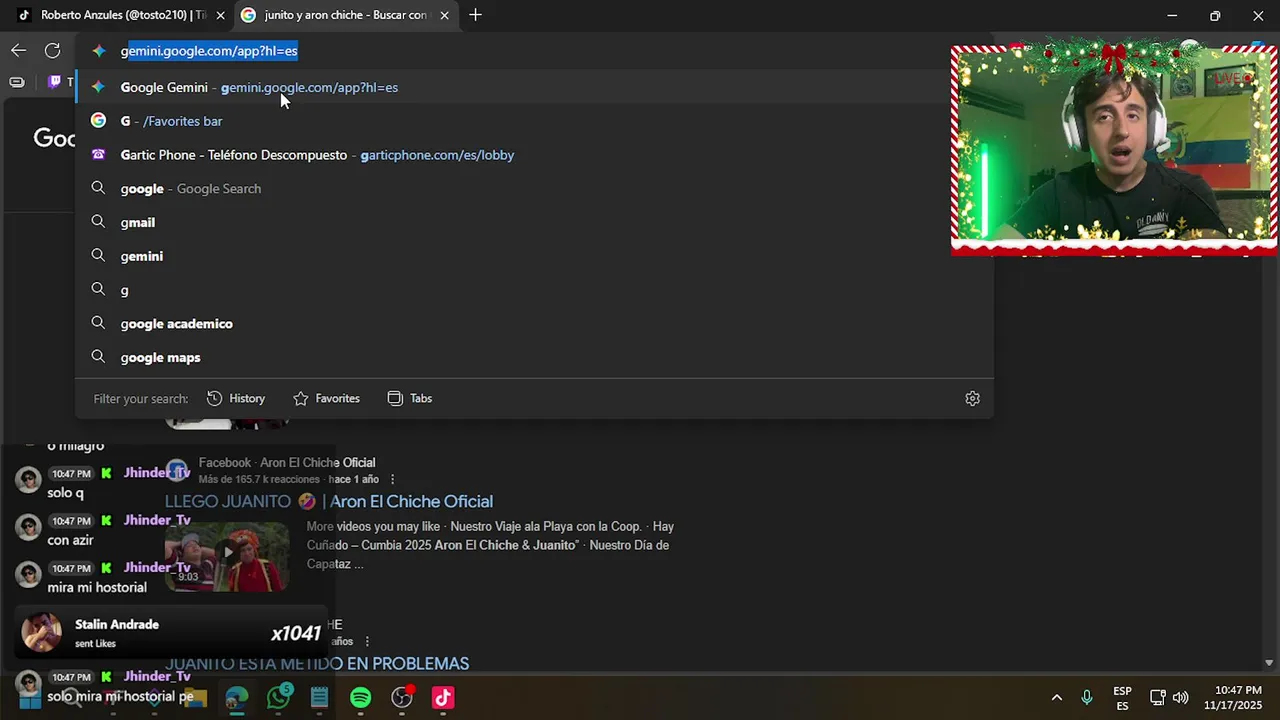This screenshot has width=1280, height=720.
Task: Click the Gemini sparkle icon in address bar
Action: pos(98,51)
